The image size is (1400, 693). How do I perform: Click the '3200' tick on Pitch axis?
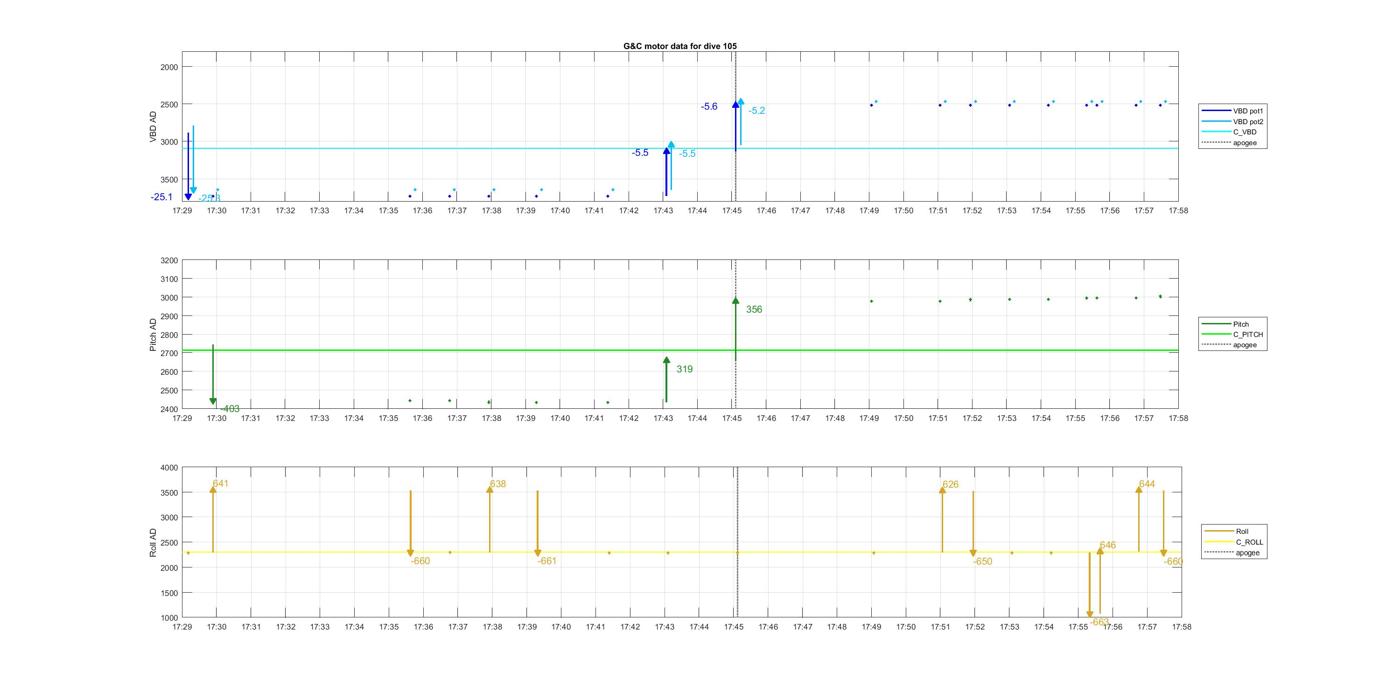(x=168, y=260)
